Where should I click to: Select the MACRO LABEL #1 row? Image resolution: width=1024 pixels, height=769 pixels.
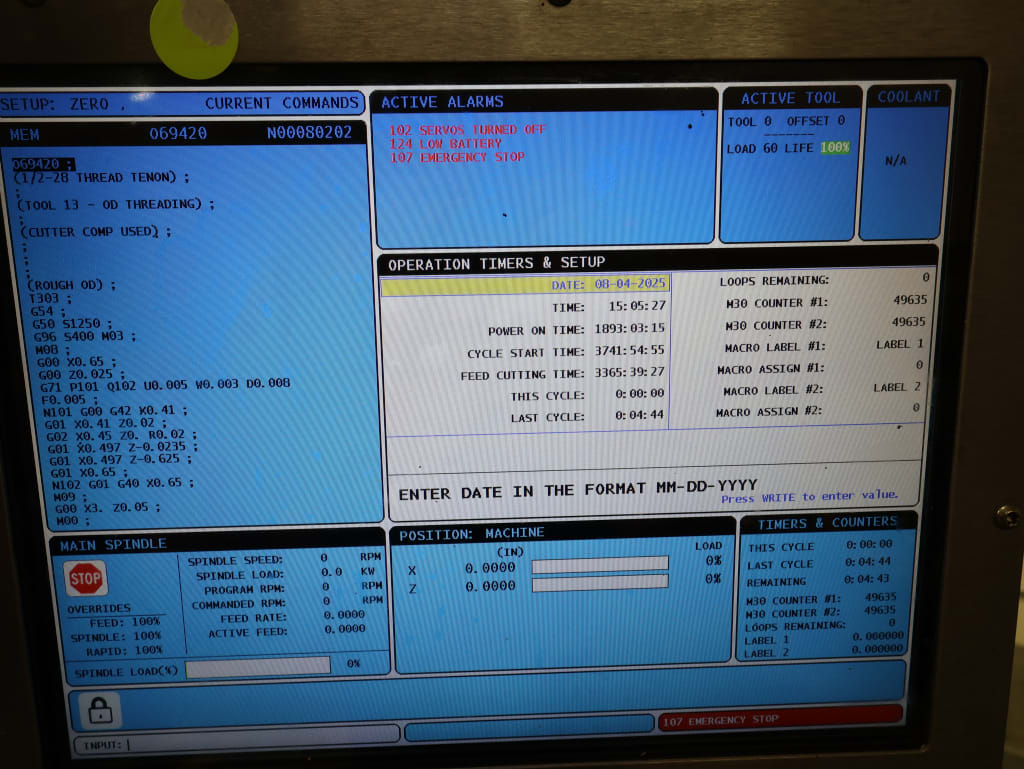(x=824, y=345)
